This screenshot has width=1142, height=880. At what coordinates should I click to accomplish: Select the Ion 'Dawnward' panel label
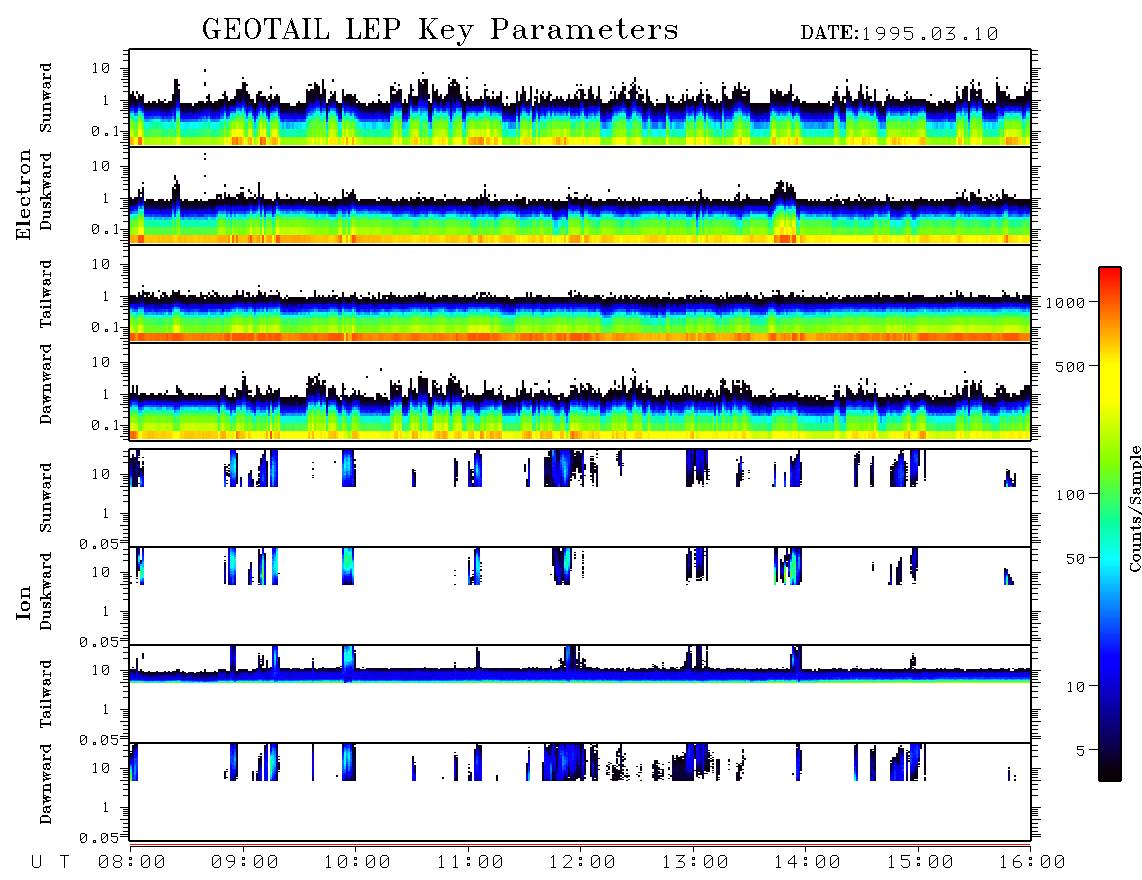pos(46,784)
